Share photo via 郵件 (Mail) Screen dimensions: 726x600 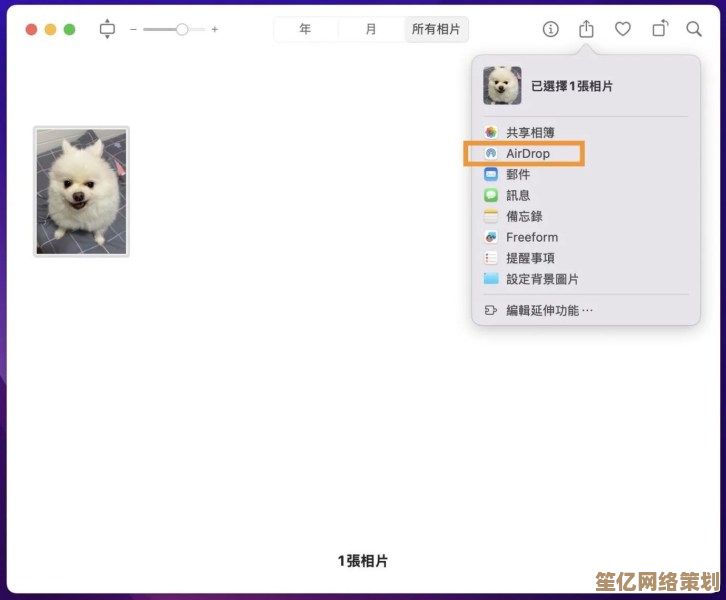point(518,174)
